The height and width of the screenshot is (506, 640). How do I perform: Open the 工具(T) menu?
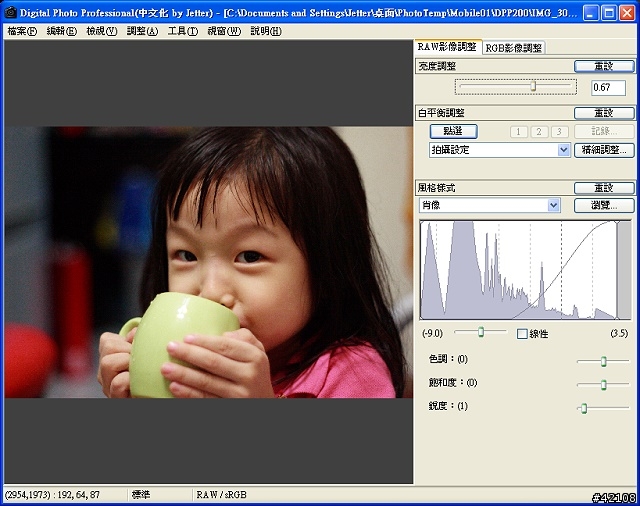click(x=182, y=31)
